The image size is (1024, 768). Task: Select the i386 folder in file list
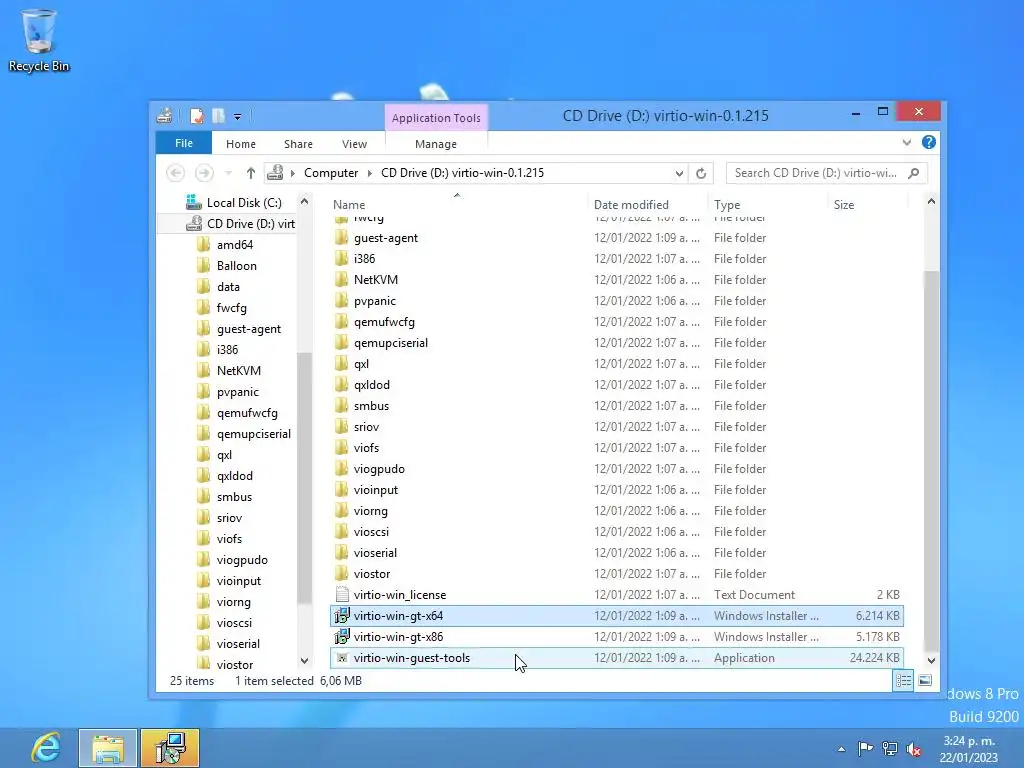(x=616, y=259)
